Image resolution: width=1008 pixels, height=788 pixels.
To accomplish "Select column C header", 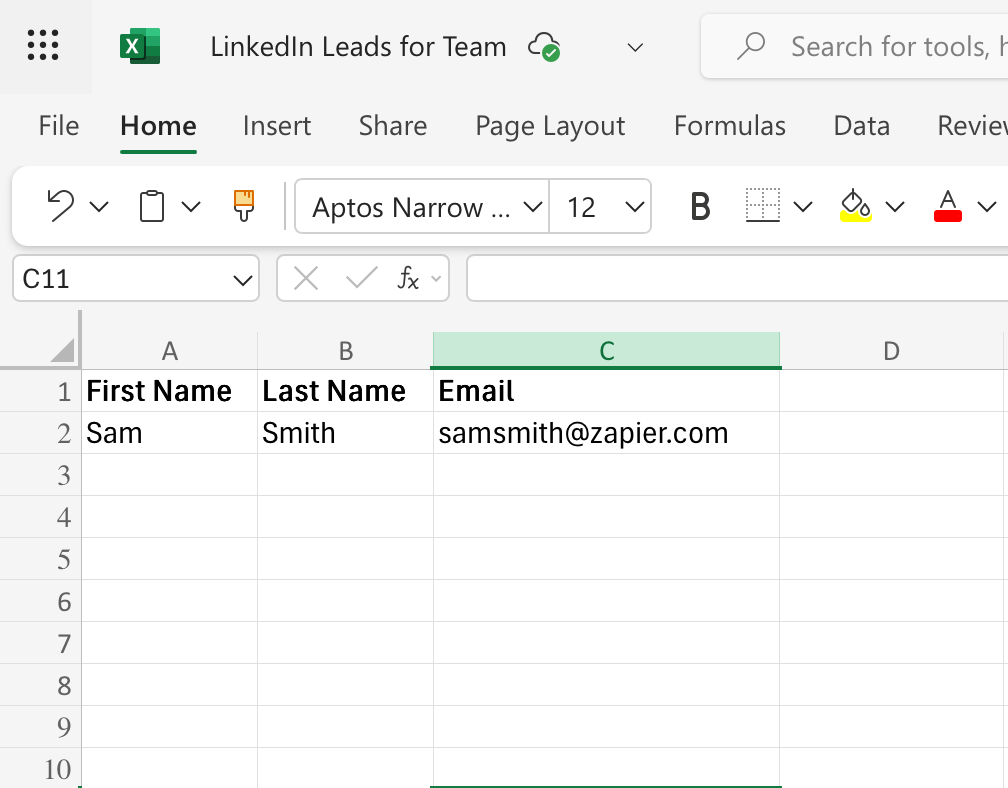I will 606,351.
